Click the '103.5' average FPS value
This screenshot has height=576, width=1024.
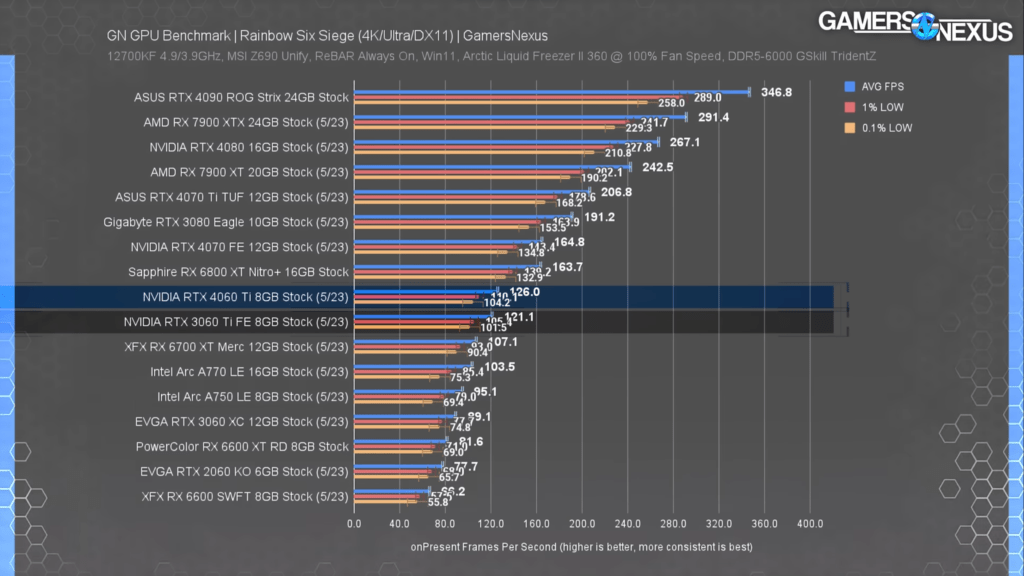500,367
